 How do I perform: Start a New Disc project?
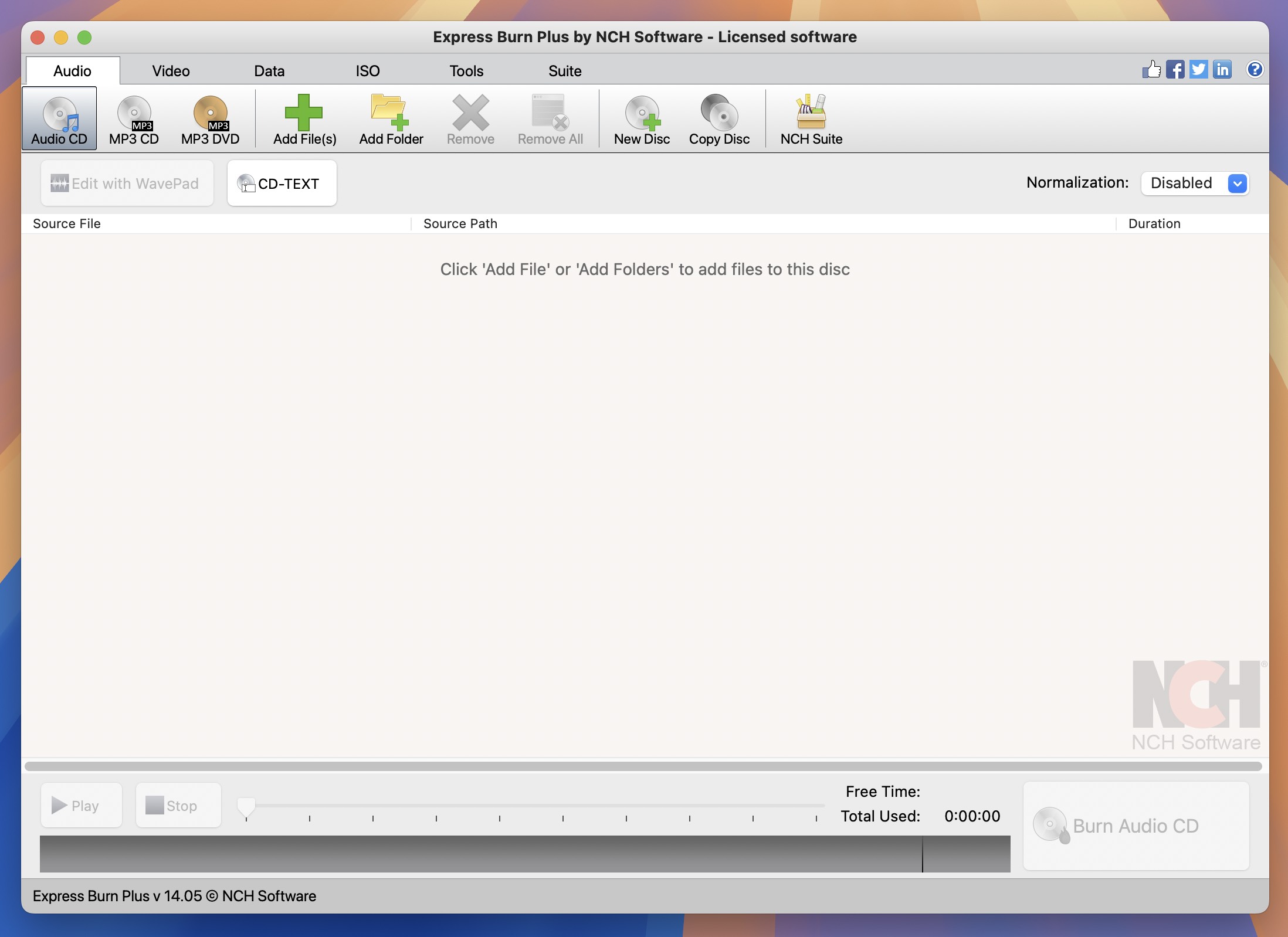coord(642,119)
